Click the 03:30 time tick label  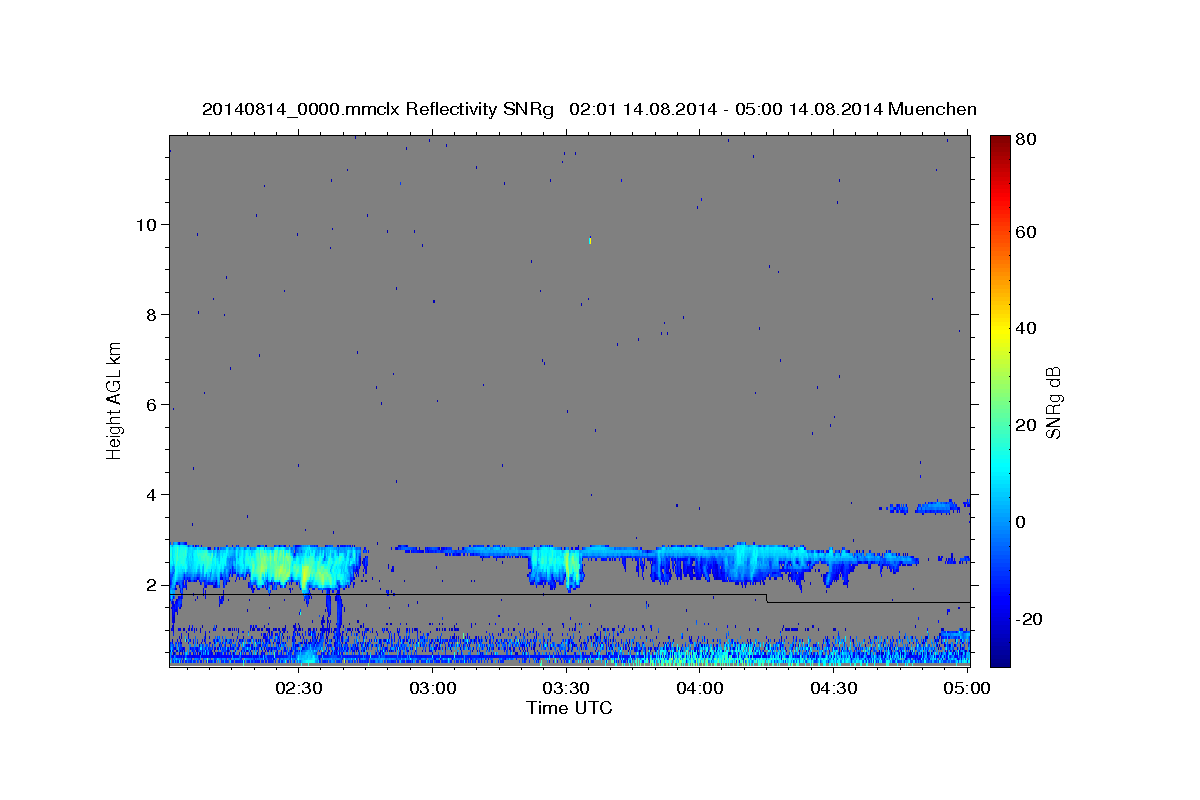click(x=565, y=689)
